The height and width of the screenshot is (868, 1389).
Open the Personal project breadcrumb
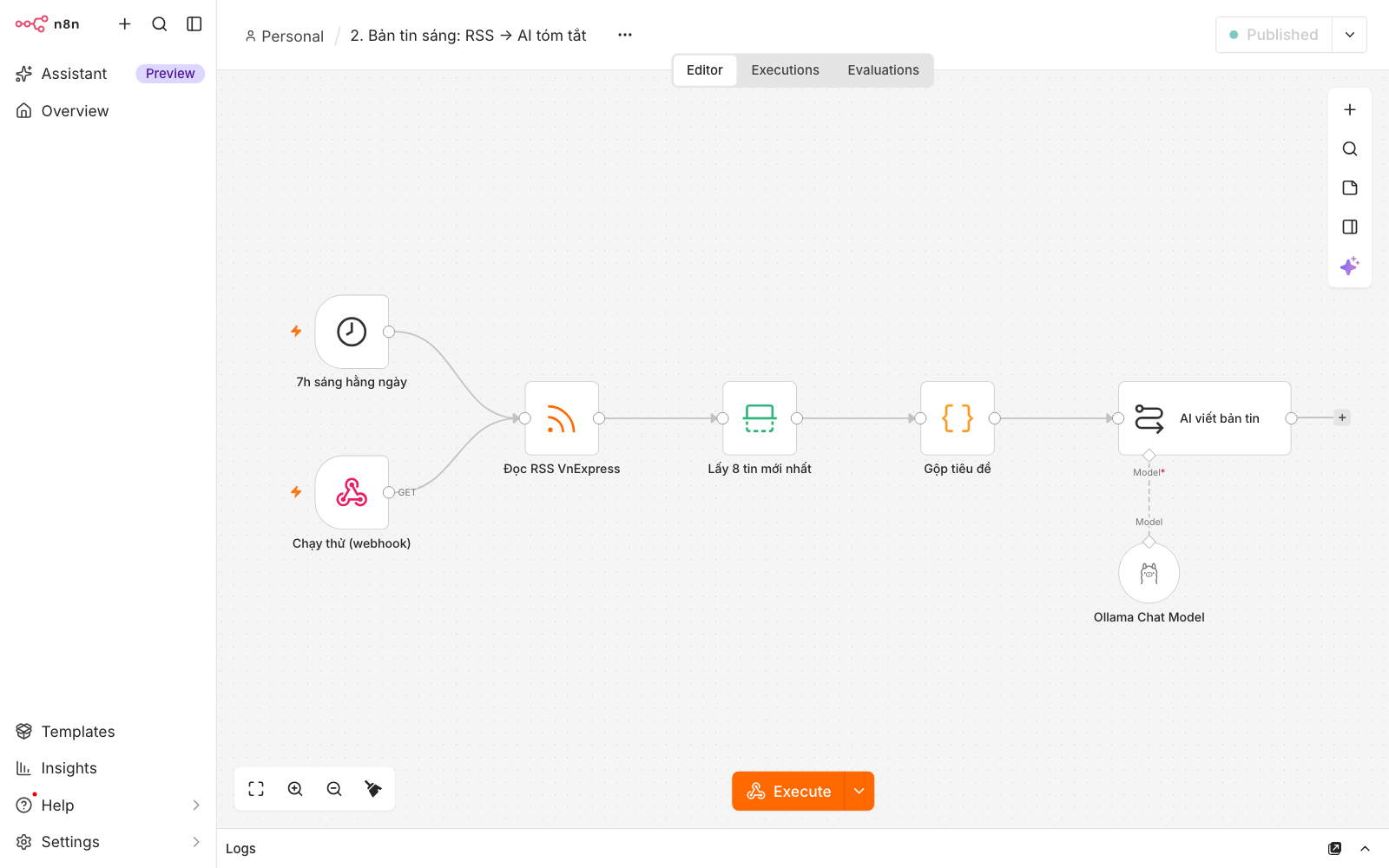click(x=284, y=36)
